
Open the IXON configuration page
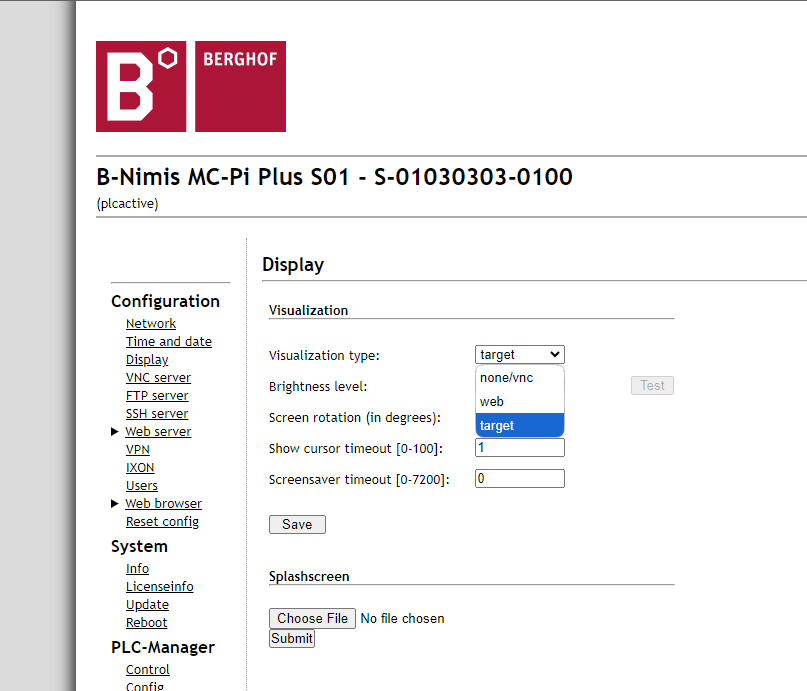[x=140, y=468]
